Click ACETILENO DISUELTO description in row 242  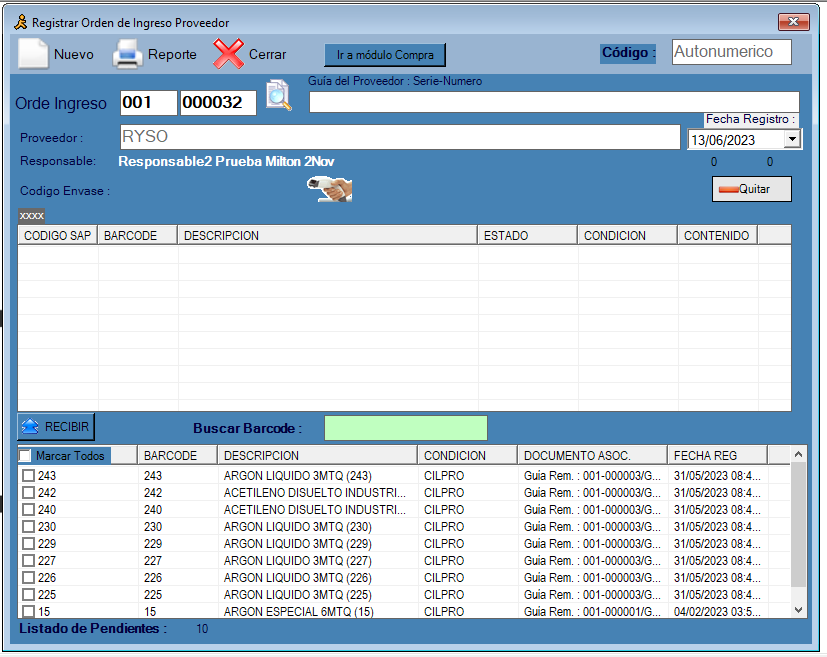[x=315, y=492]
